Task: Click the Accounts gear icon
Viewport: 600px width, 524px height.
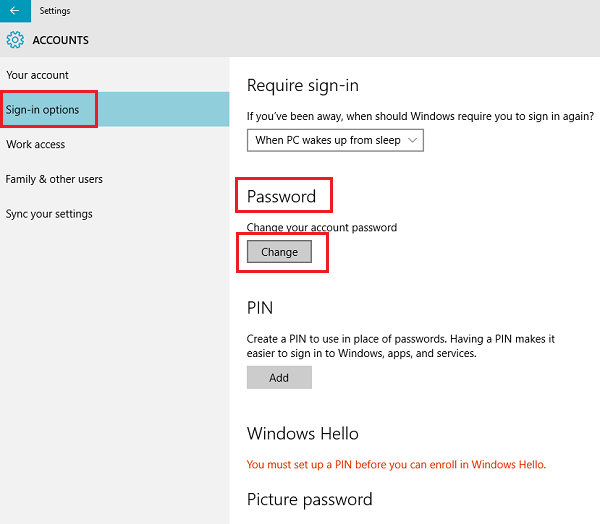Action: point(15,40)
